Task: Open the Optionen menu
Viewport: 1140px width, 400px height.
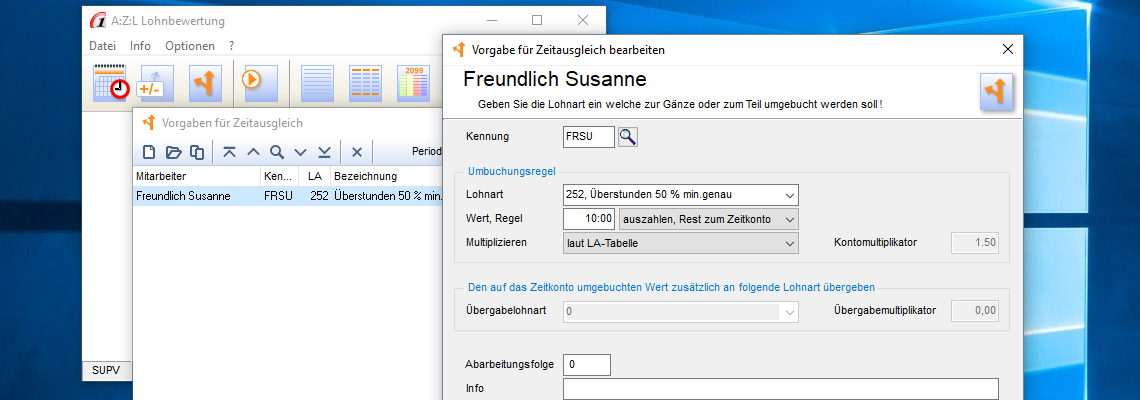Action: click(189, 46)
